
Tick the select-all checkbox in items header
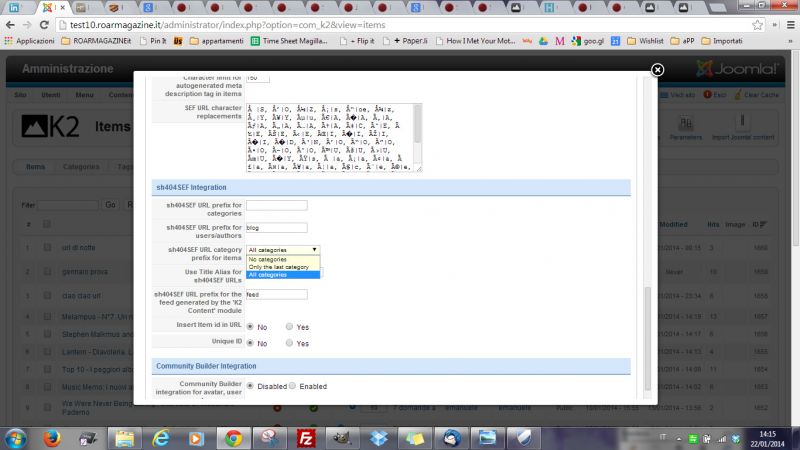[x=47, y=224]
